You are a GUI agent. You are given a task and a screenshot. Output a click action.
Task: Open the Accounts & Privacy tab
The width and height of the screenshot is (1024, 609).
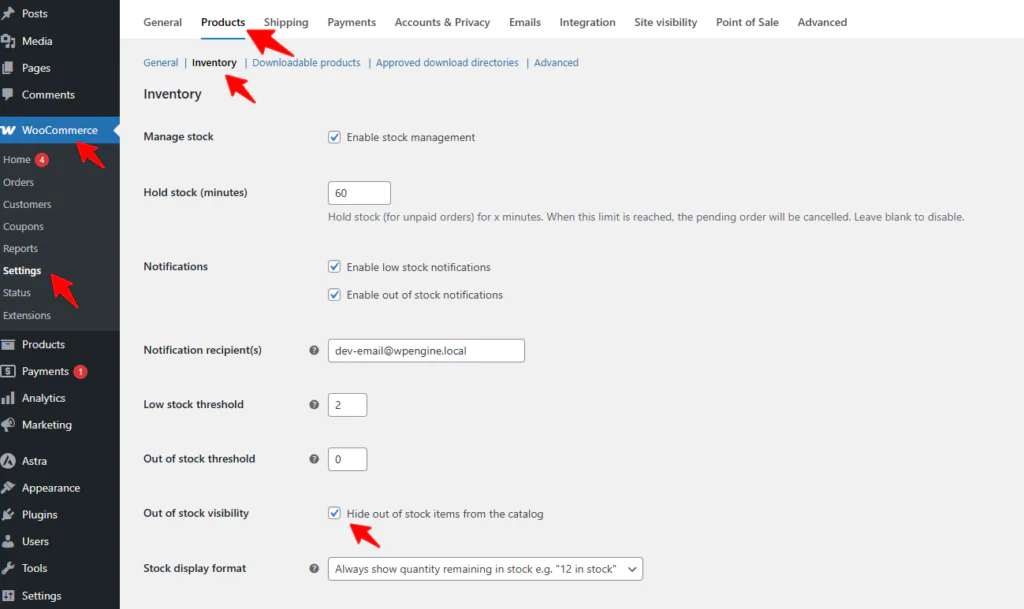coord(442,22)
